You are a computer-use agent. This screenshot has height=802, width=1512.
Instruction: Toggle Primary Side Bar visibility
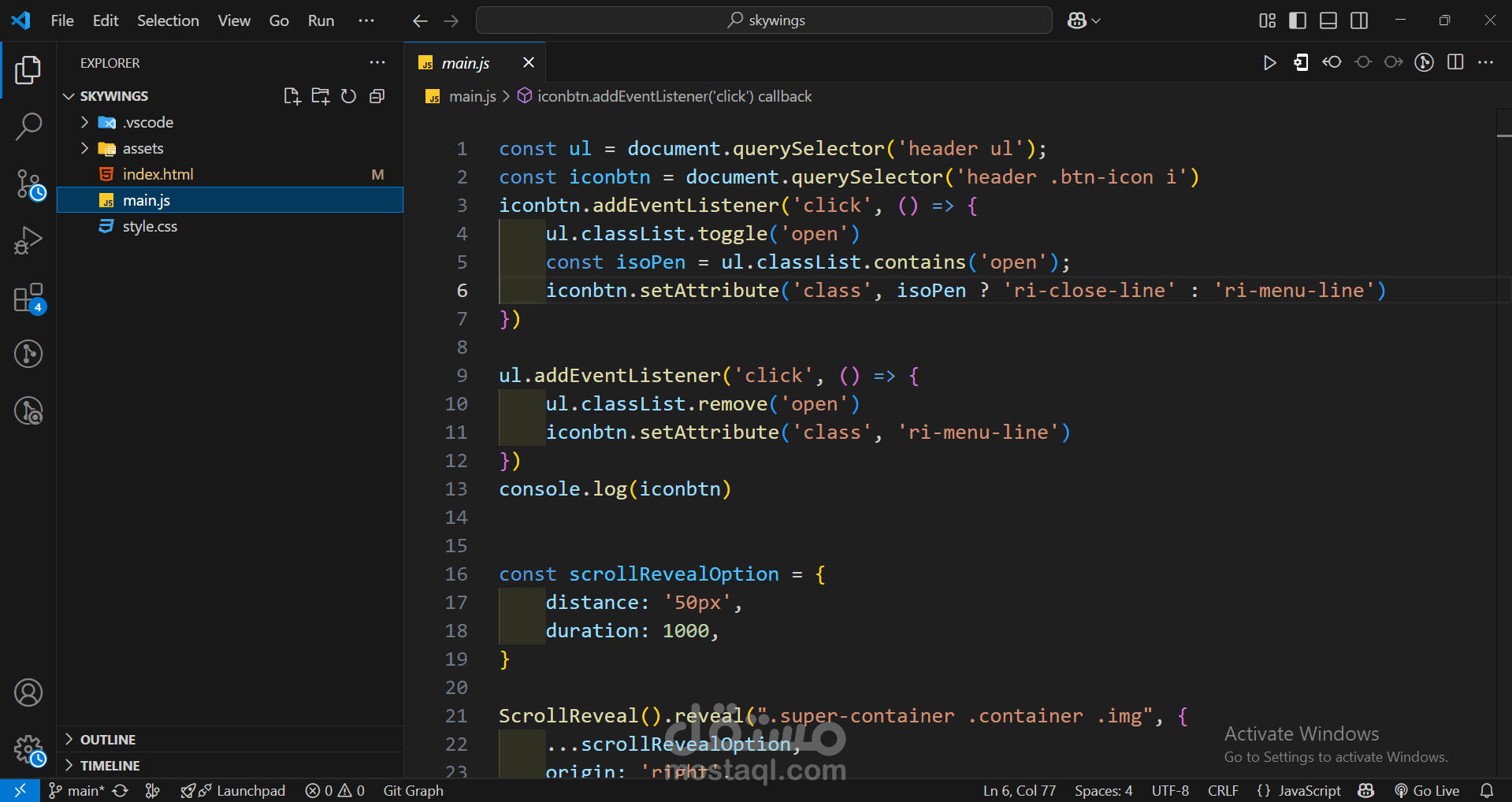tap(1298, 20)
